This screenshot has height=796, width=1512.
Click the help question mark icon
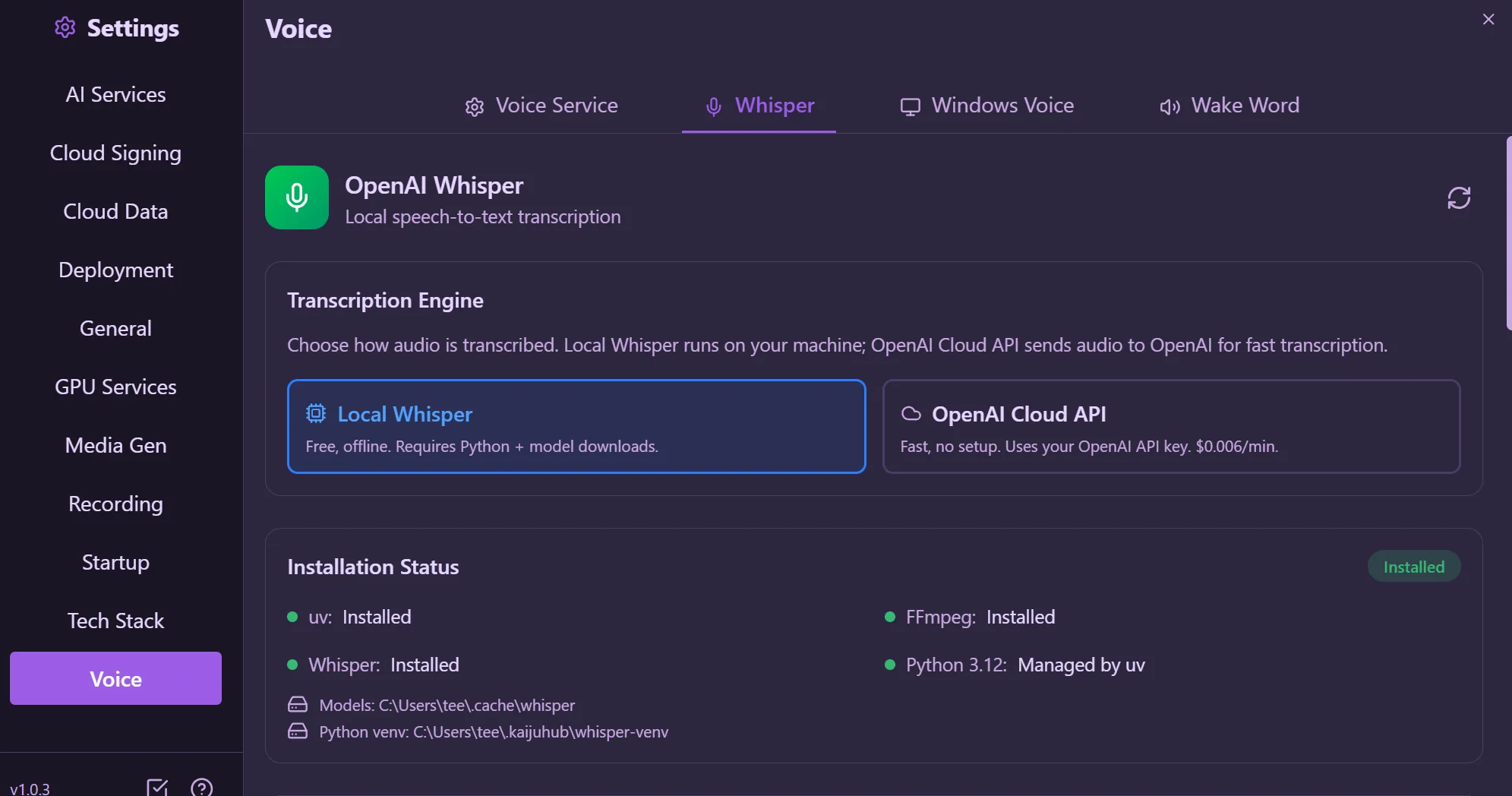click(x=201, y=788)
